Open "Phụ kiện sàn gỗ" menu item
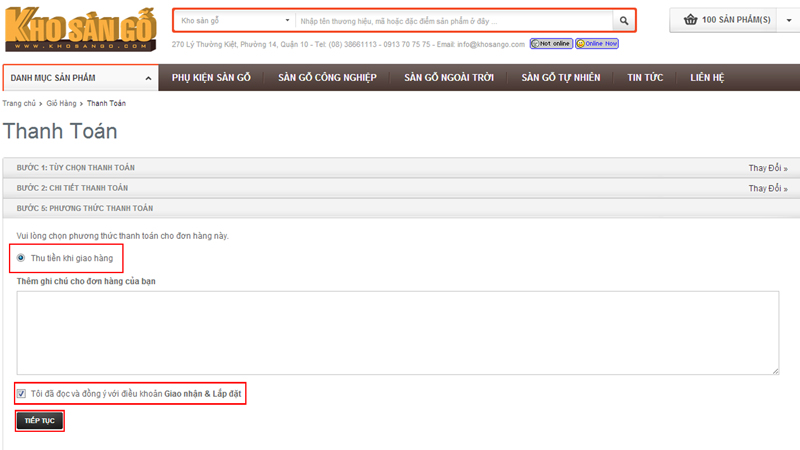The image size is (800, 450). (x=211, y=77)
